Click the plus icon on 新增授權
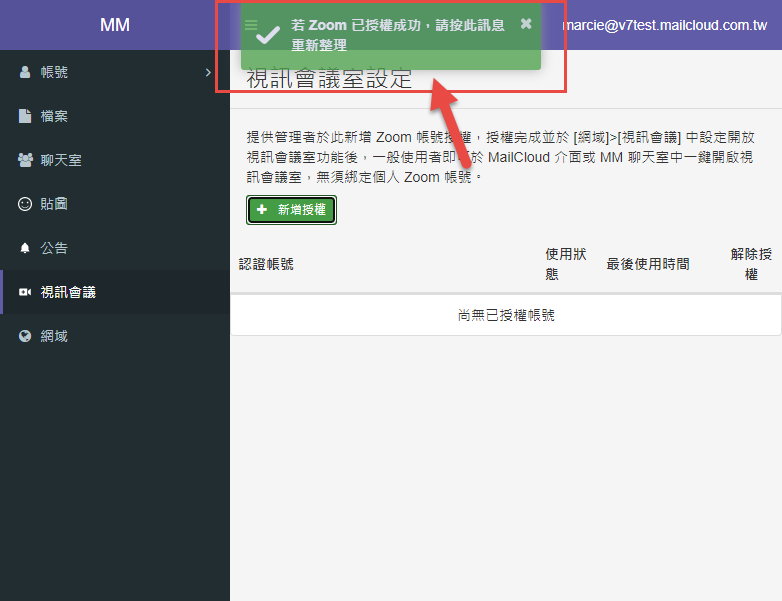 [262, 209]
